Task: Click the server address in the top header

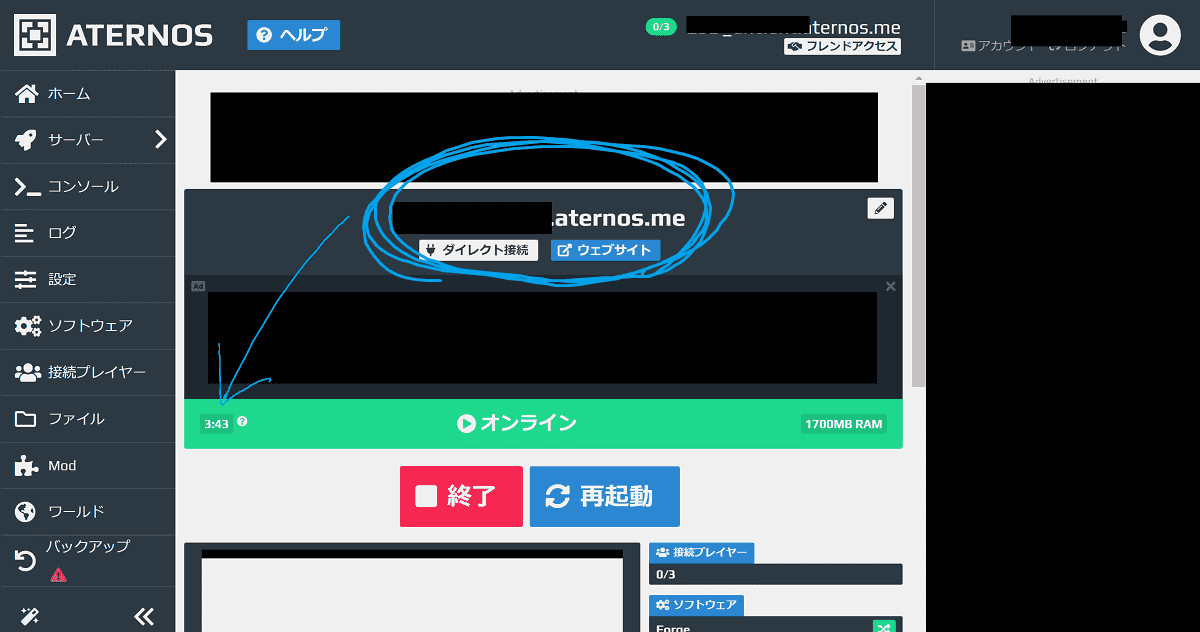Action: [794, 27]
